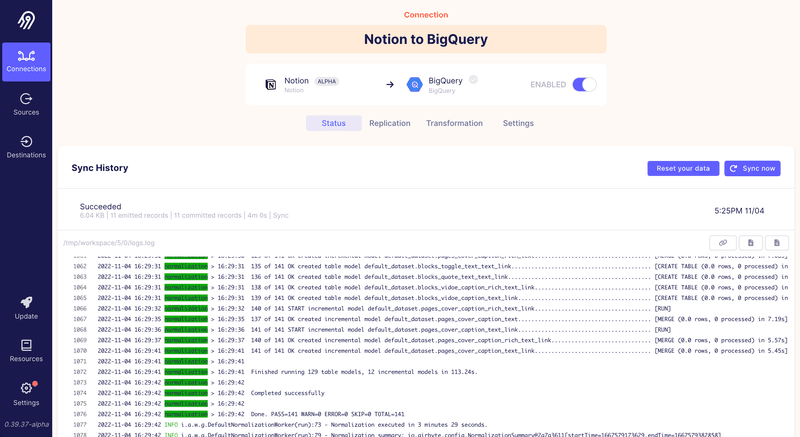
Task: Click log line 1077 Normalization executed text
Action: pos(409,425)
